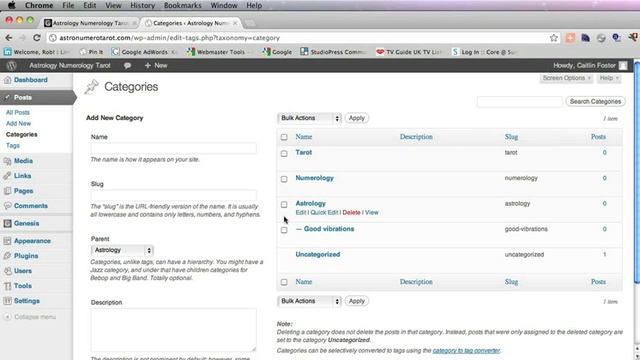Screen dimensions: 640x360
Task: Open the TV Guide UK bookmark
Action: tap(409, 52)
